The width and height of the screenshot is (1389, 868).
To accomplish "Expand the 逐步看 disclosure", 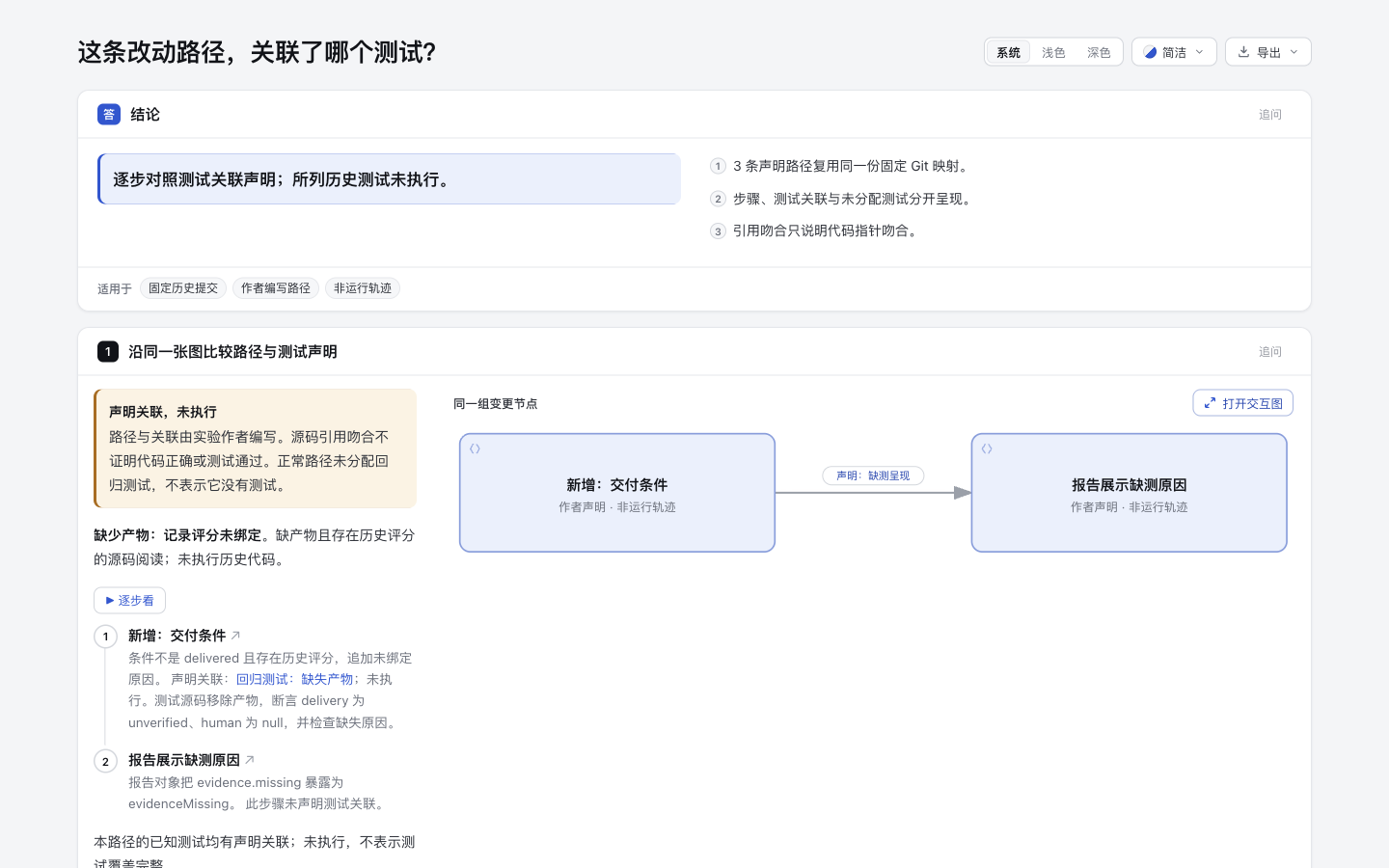I will (x=129, y=600).
